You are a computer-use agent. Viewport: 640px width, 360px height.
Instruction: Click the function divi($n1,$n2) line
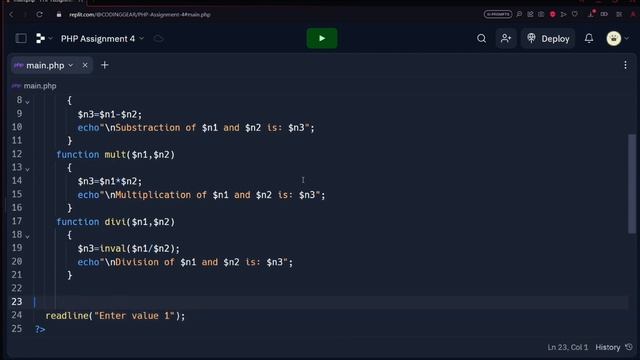pyautogui.click(x=116, y=222)
